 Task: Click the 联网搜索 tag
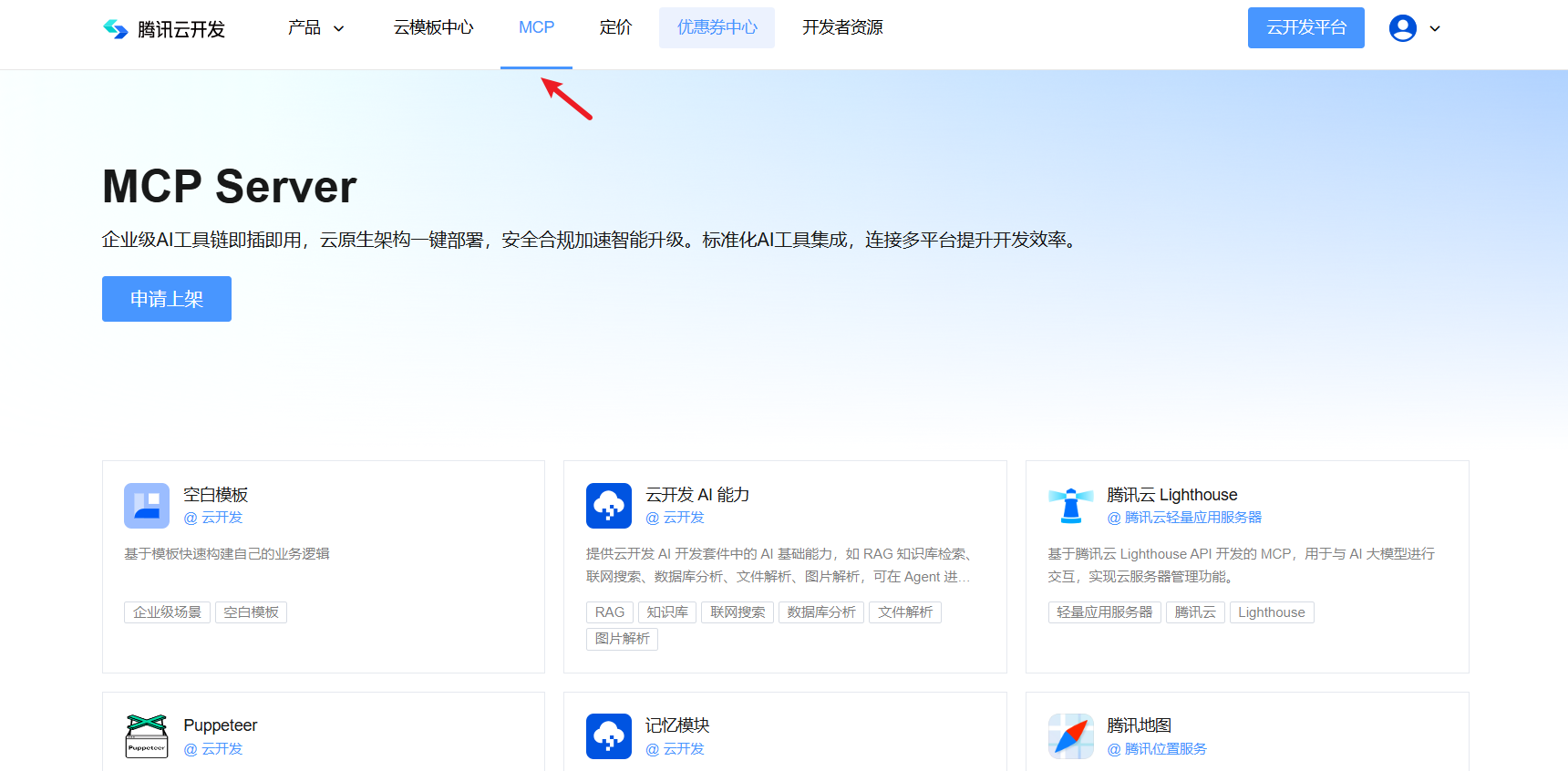[x=738, y=612]
